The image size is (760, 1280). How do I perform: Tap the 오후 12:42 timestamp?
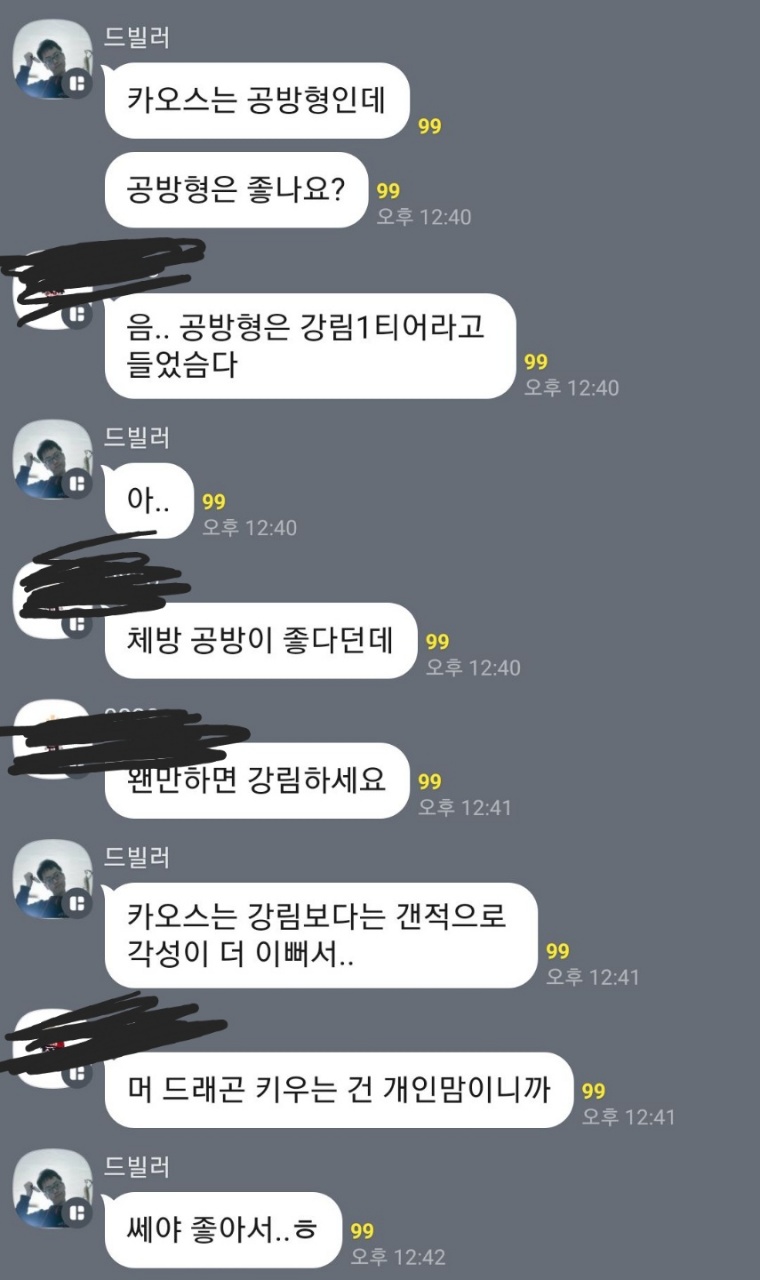(x=398, y=1256)
